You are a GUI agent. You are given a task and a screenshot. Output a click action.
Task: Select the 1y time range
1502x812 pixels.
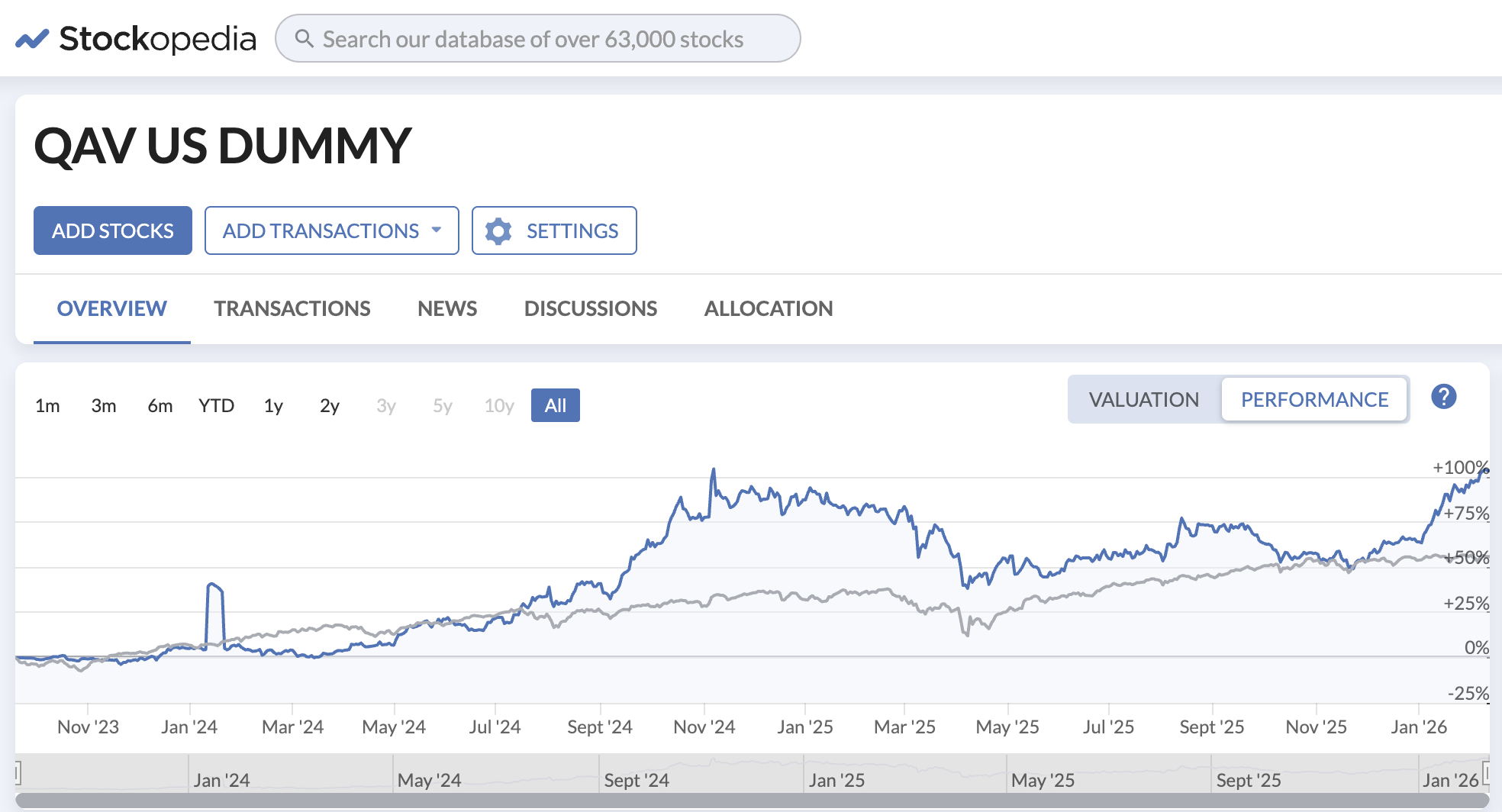click(x=272, y=405)
